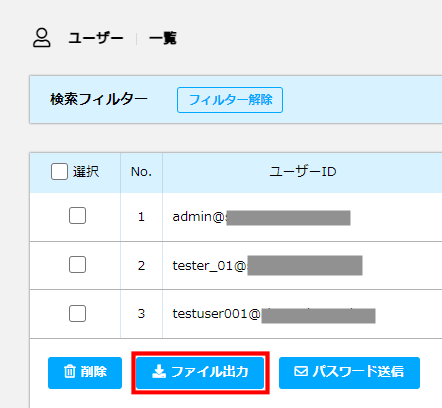The width and height of the screenshot is (442, 408).
Task: Click the パスワード送信 button
Action: tap(349, 373)
